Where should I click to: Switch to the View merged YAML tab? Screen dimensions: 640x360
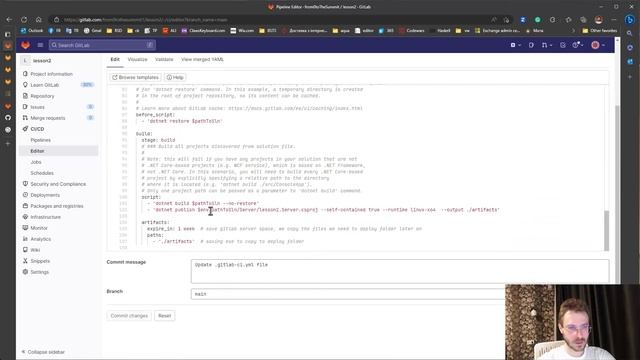pos(202,60)
